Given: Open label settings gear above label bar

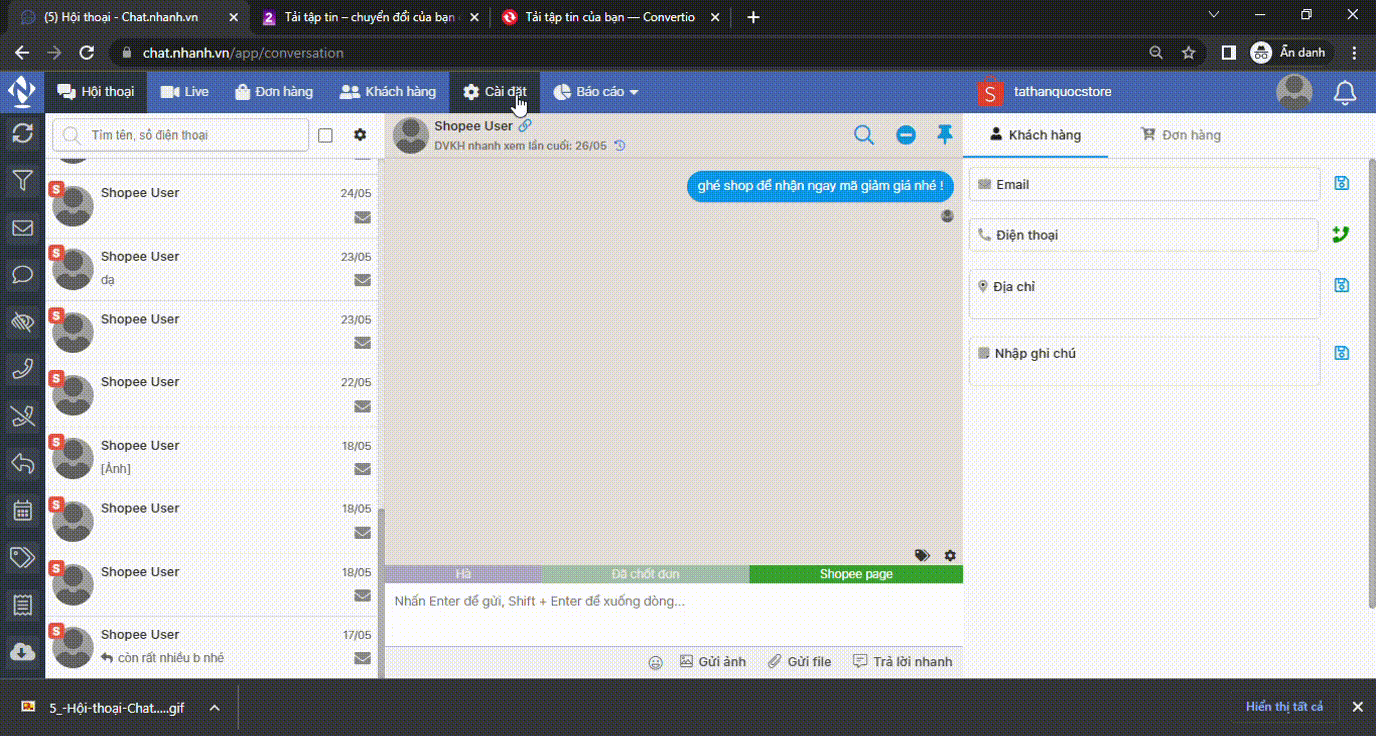Looking at the screenshot, I should (x=950, y=555).
